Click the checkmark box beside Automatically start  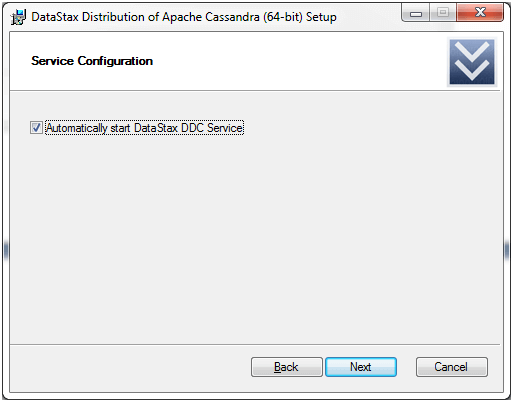(x=36, y=128)
